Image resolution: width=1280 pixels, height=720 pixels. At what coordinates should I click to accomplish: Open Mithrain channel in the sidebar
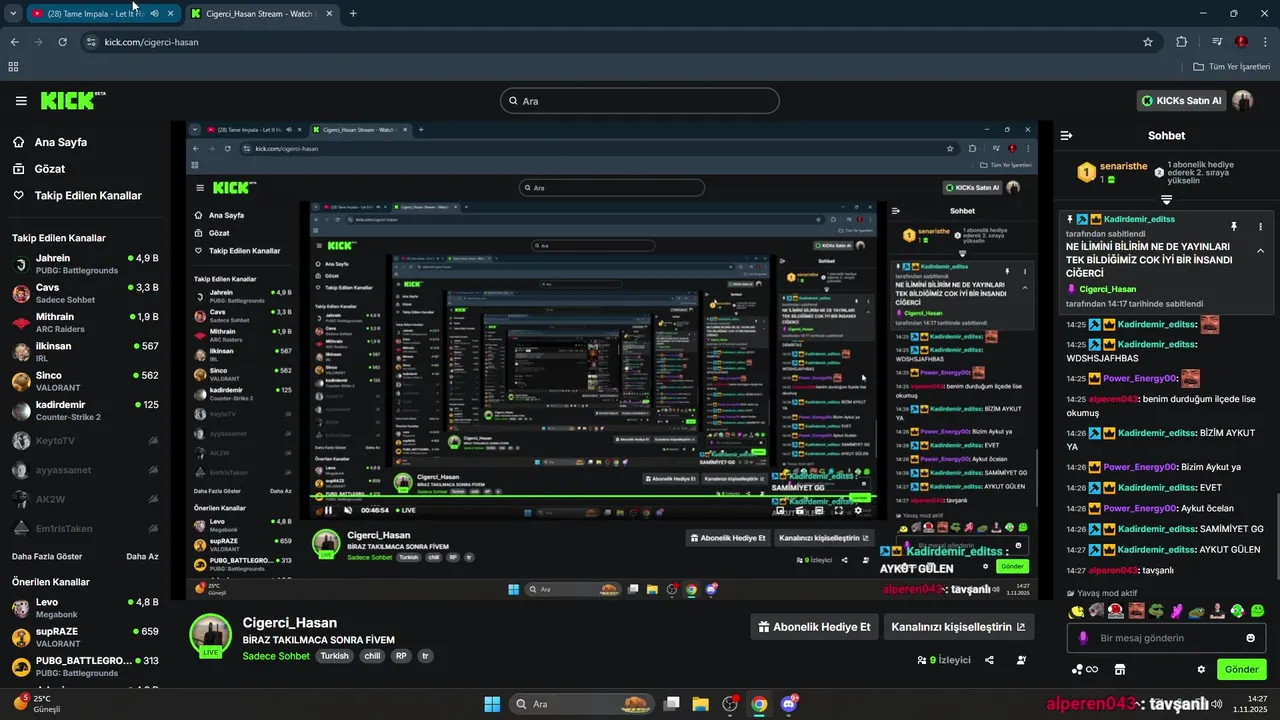(x=84, y=323)
